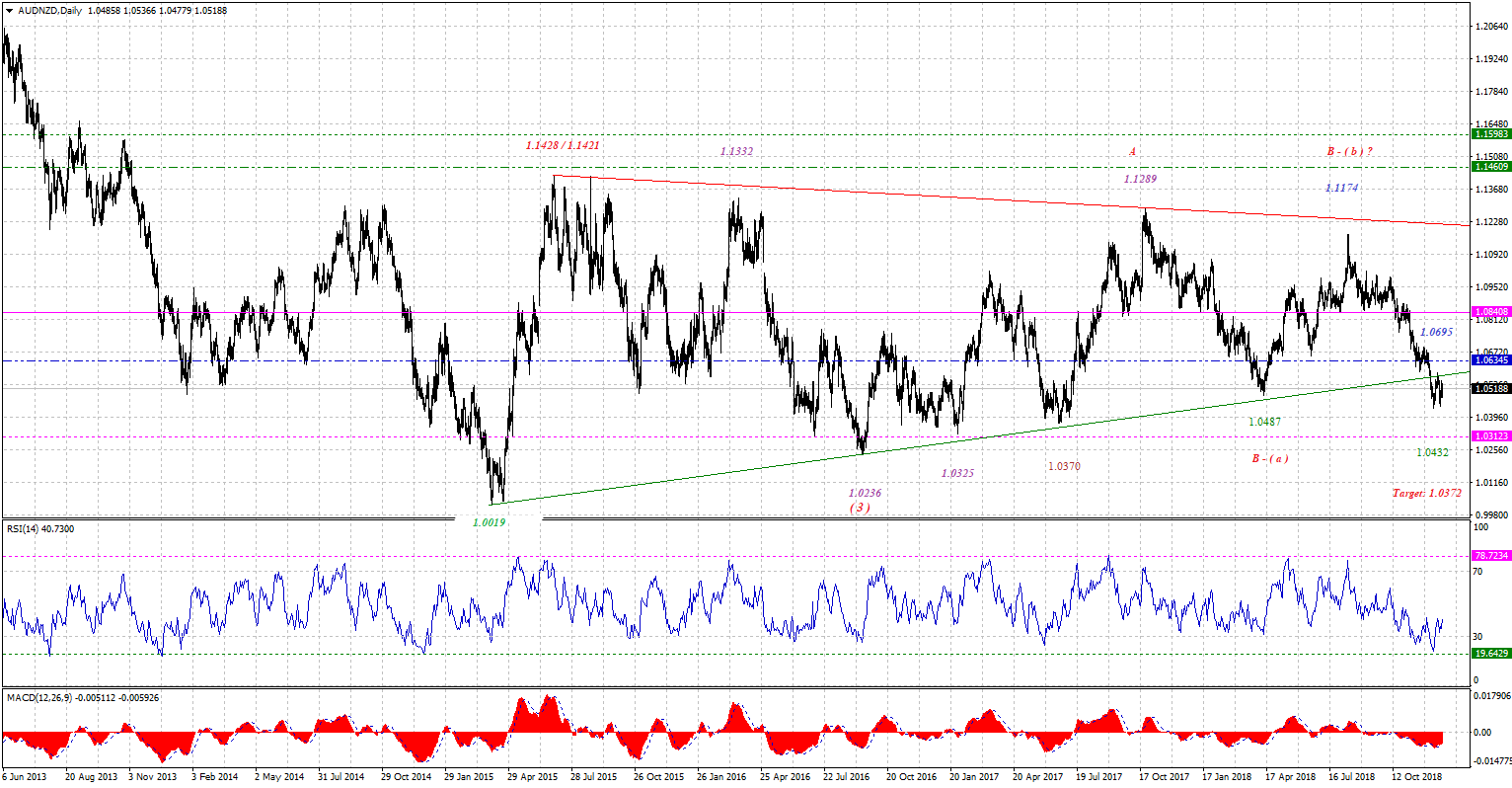Click the 1.09520 price axis value
This screenshot has width=1512, height=788.
(x=1489, y=286)
